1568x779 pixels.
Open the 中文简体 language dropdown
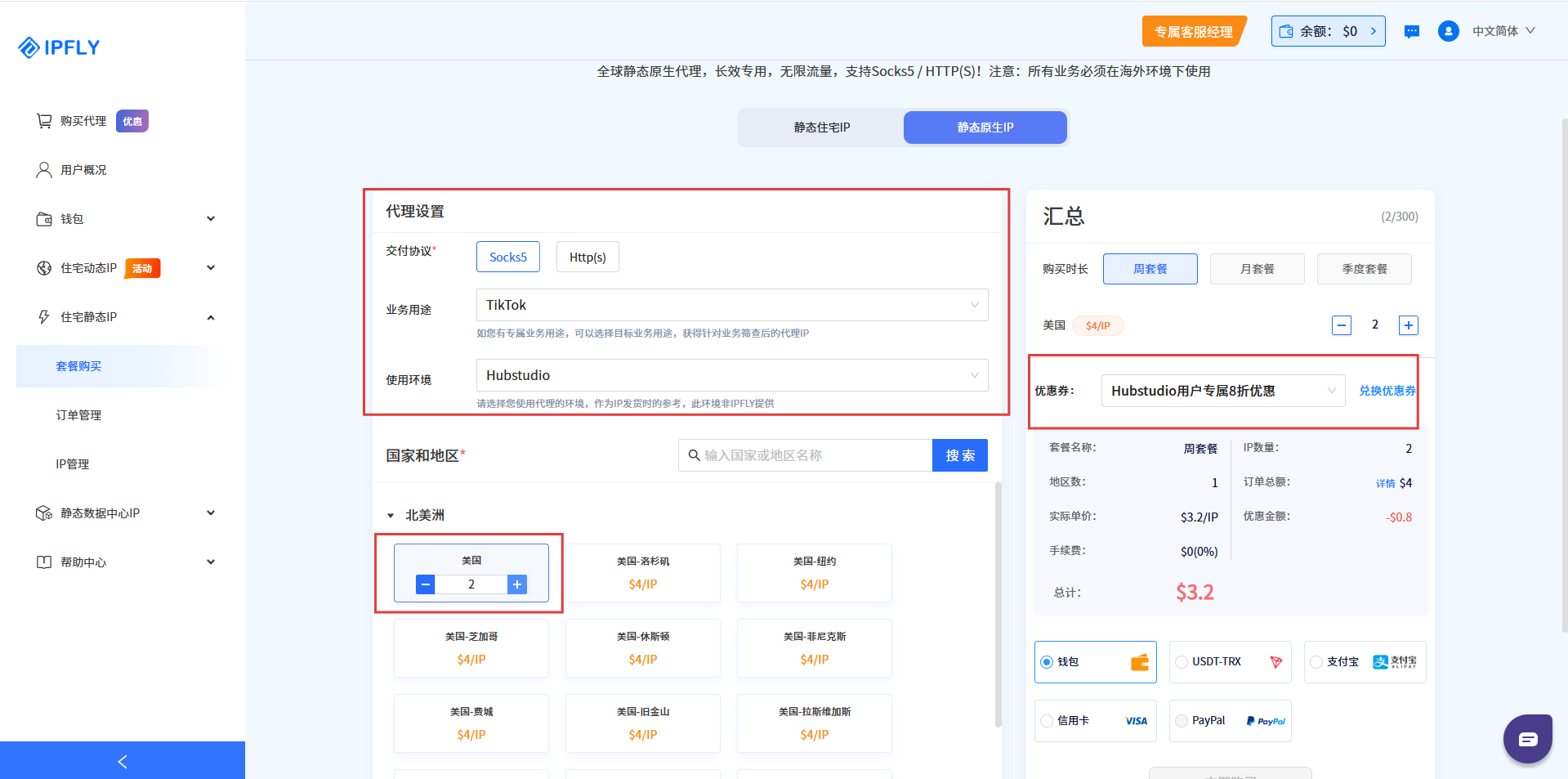tap(1503, 31)
